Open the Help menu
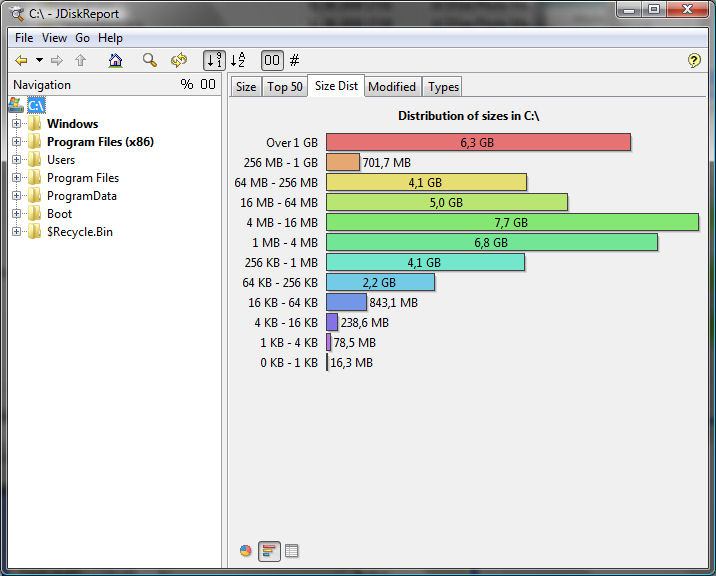 click(110, 38)
